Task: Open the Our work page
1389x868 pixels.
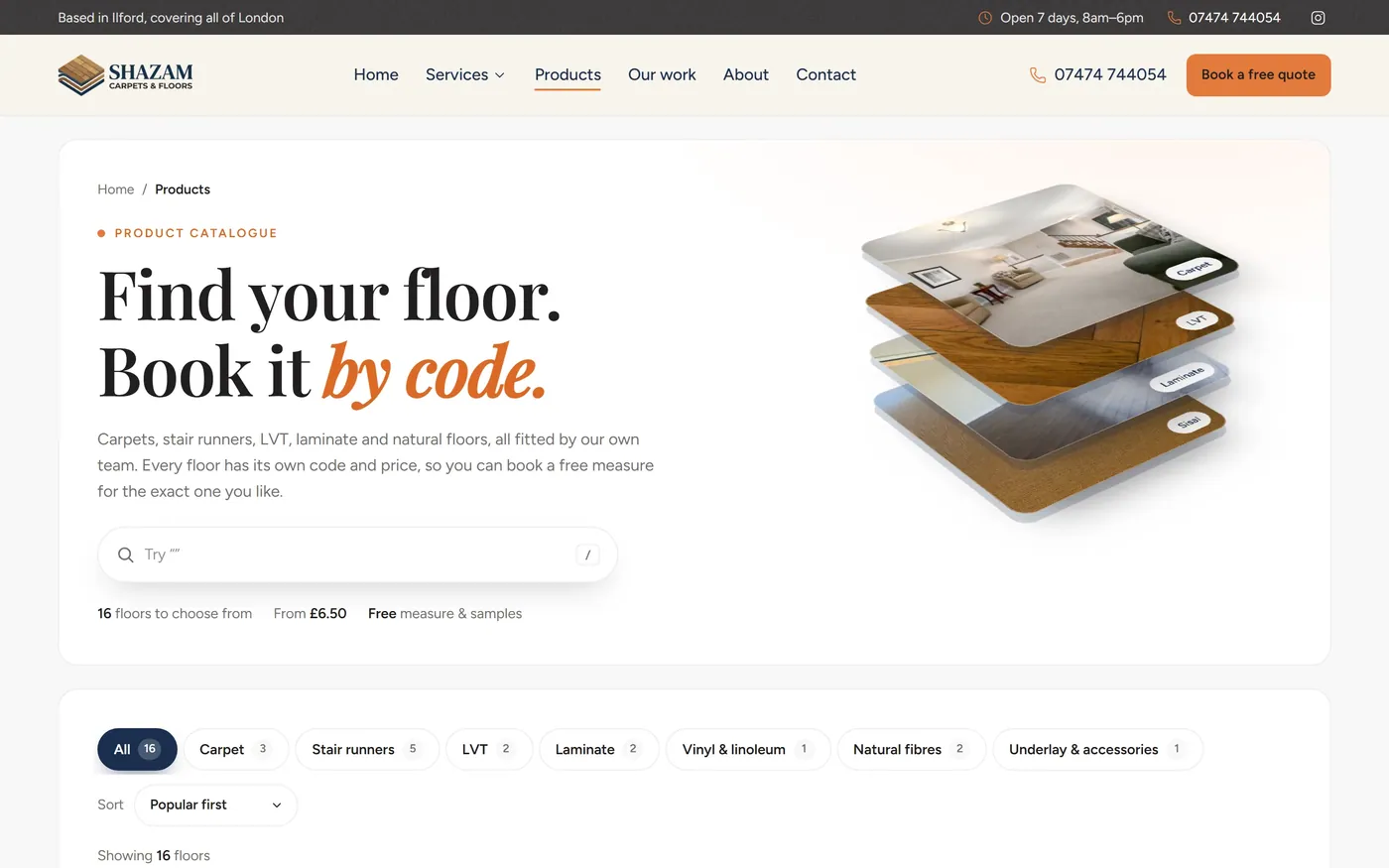Action: pos(662,74)
